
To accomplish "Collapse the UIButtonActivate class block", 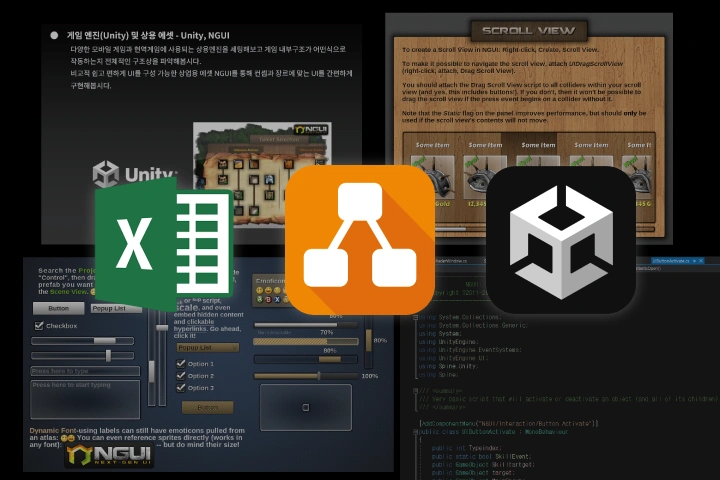I will tap(416, 432).
